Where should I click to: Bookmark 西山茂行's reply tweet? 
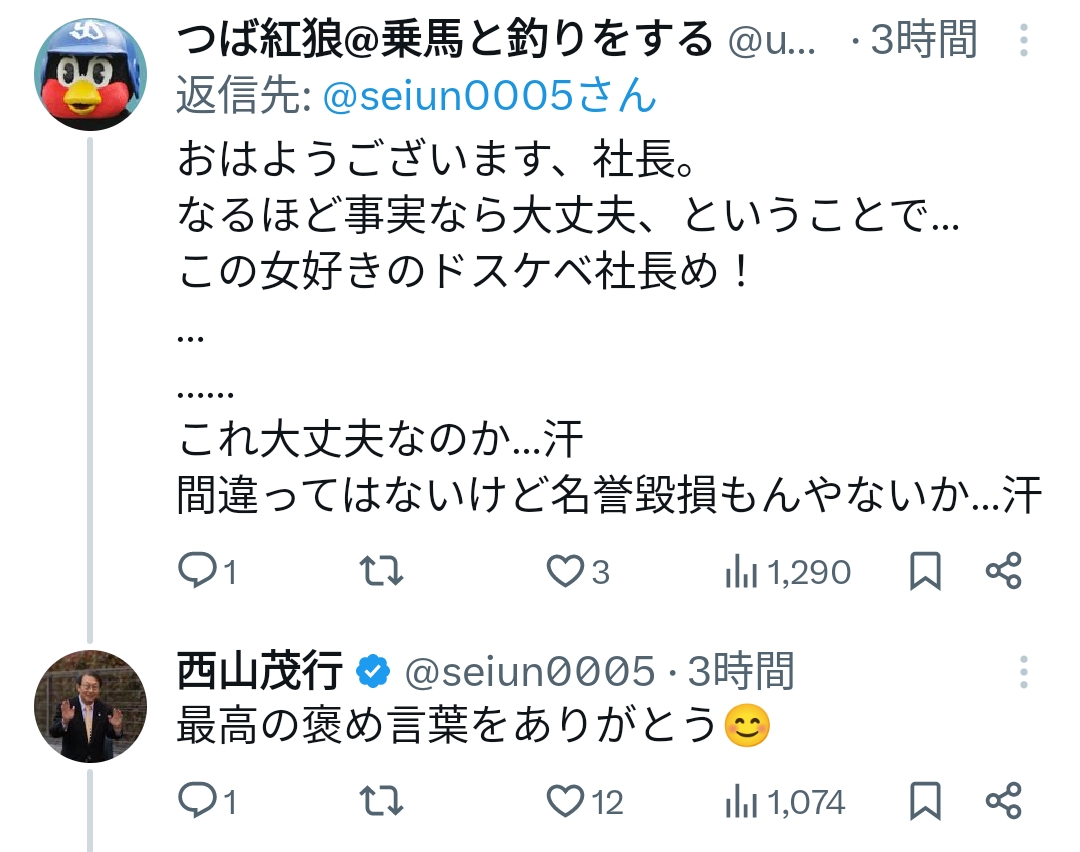coord(926,801)
